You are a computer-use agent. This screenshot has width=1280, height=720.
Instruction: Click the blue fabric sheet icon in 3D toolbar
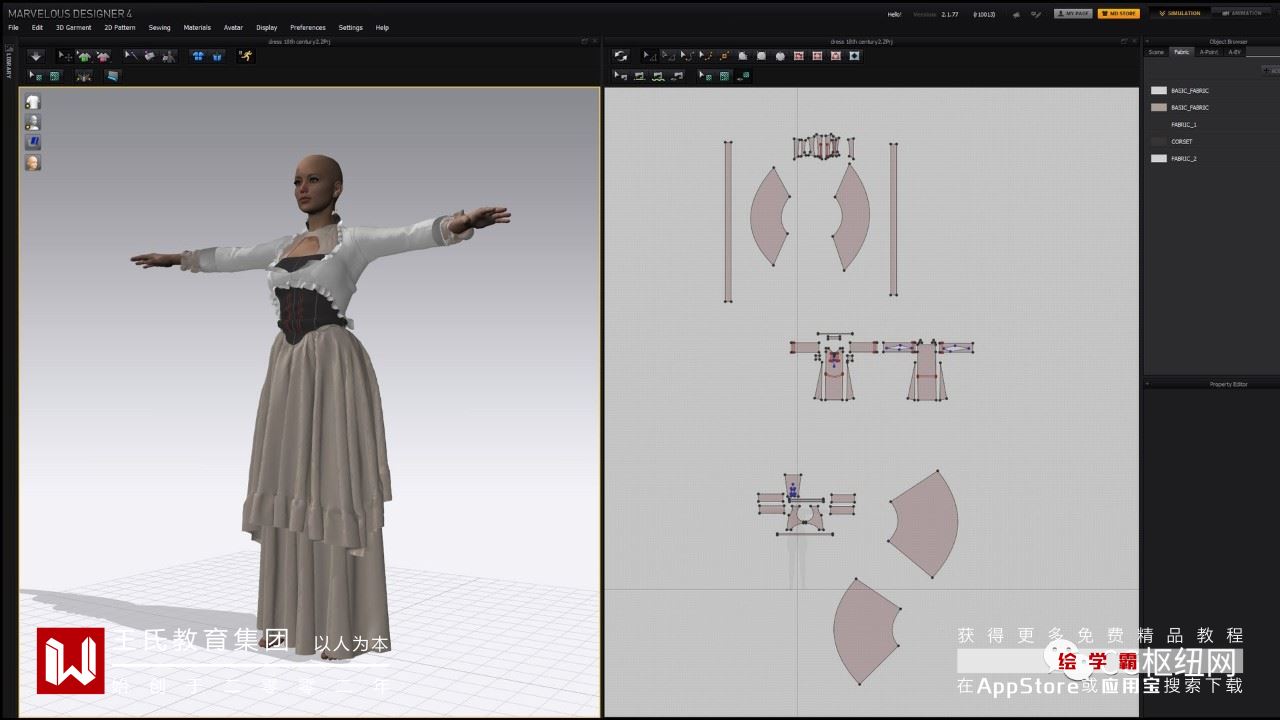(112, 75)
